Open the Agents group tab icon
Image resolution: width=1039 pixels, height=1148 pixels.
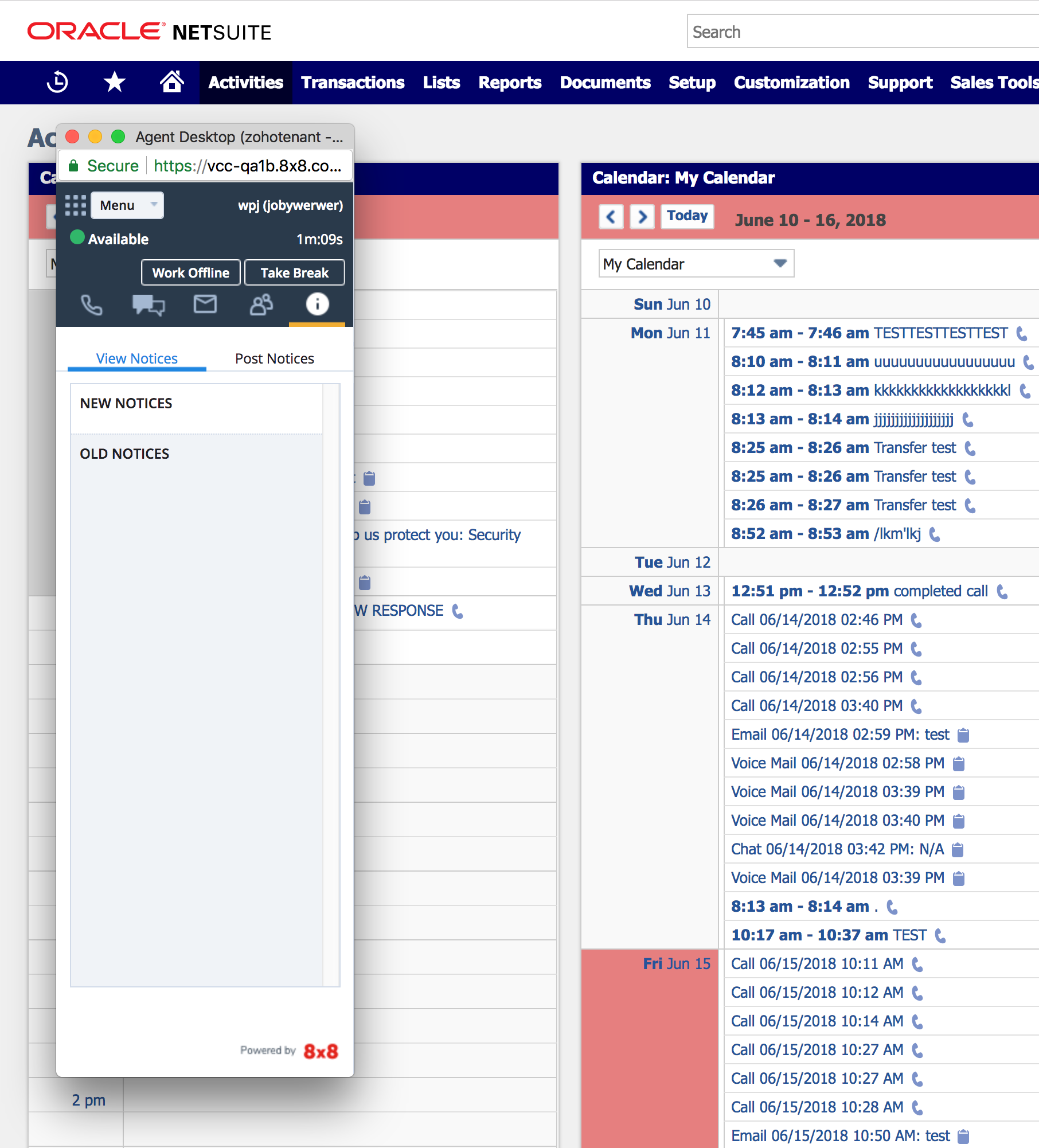261,304
